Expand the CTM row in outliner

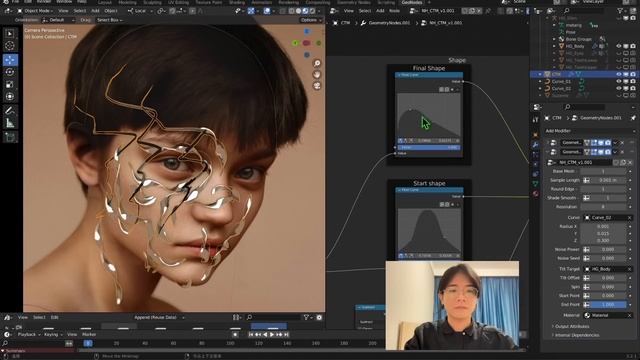coord(540,74)
